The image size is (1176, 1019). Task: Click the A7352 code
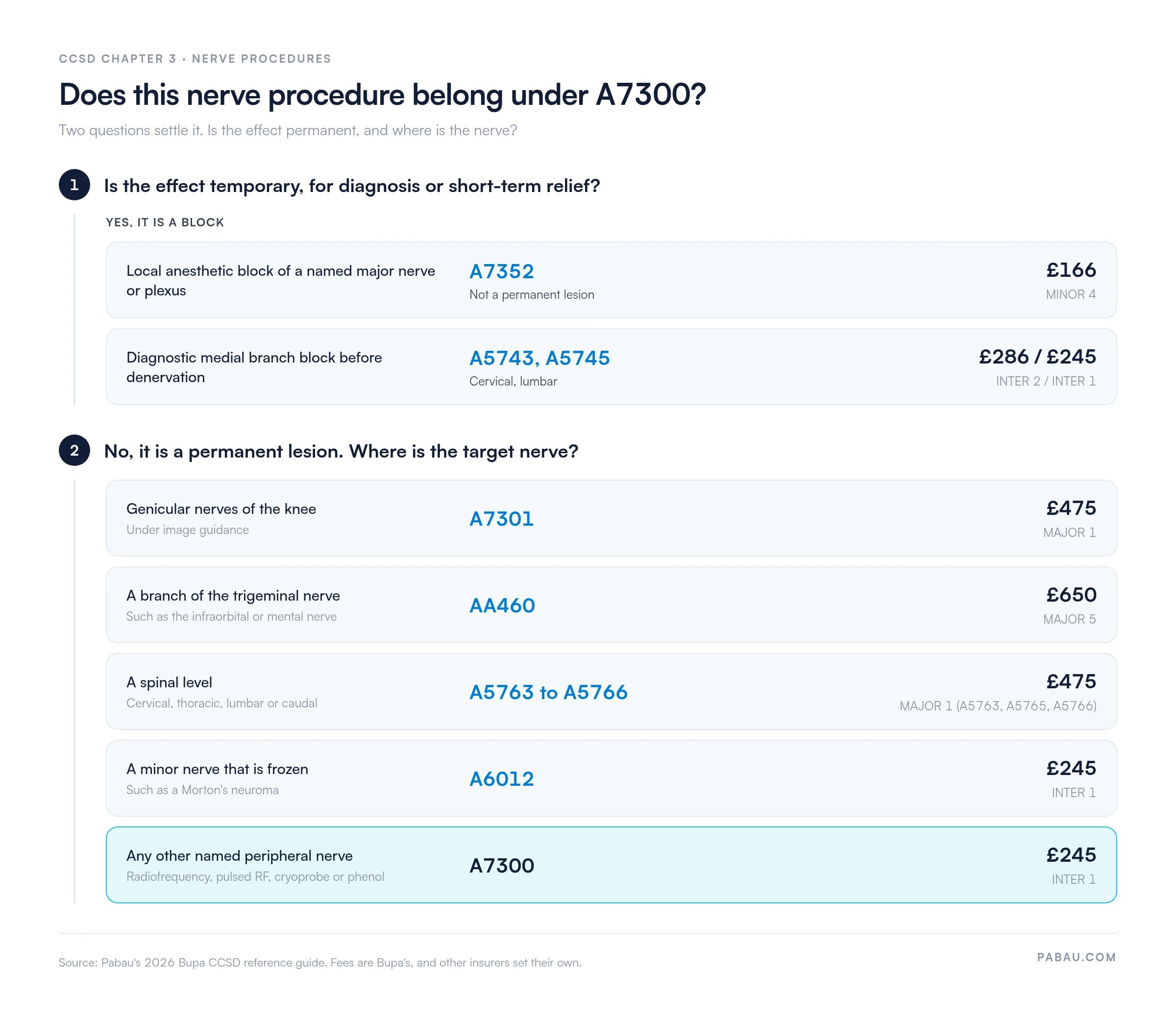click(501, 272)
